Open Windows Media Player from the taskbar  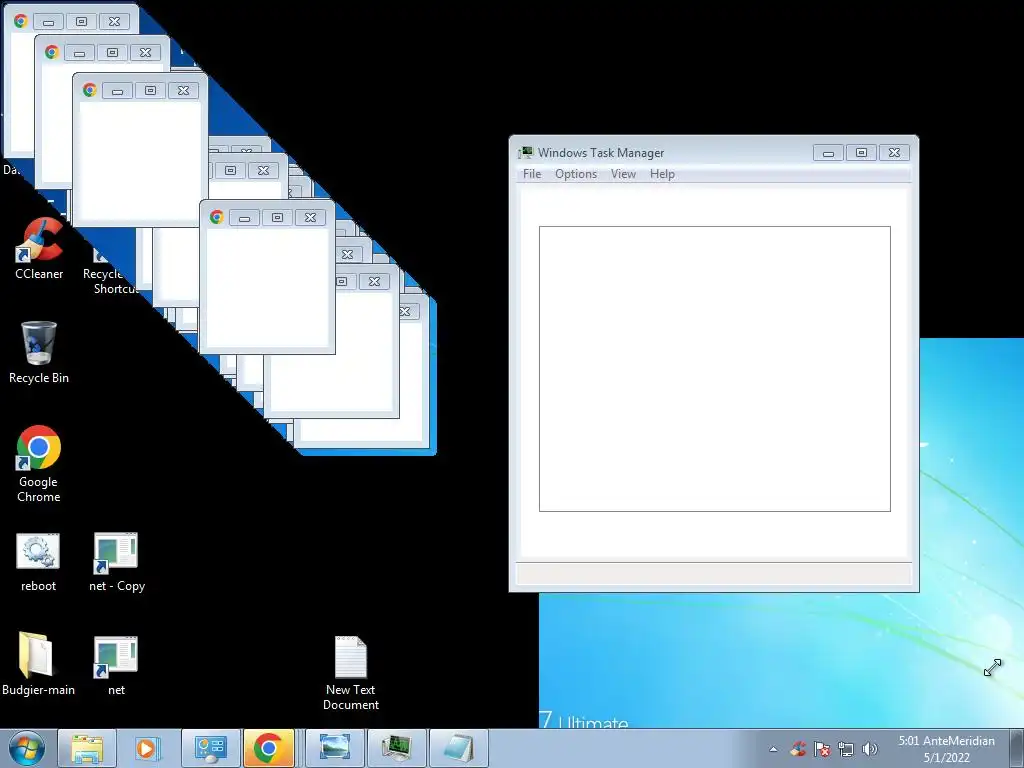(x=148, y=748)
